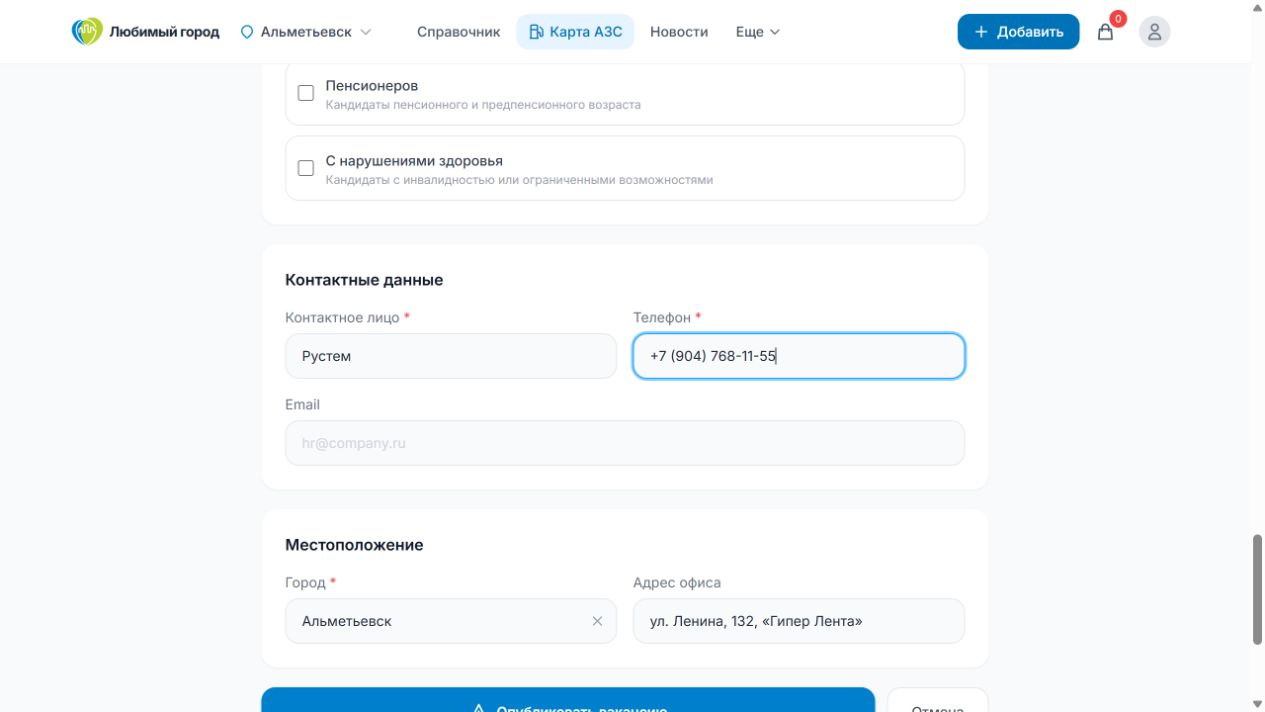Clear the Альметьевск city field with X
This screenshot has height=712, width=1265.
tap(597, 621)
